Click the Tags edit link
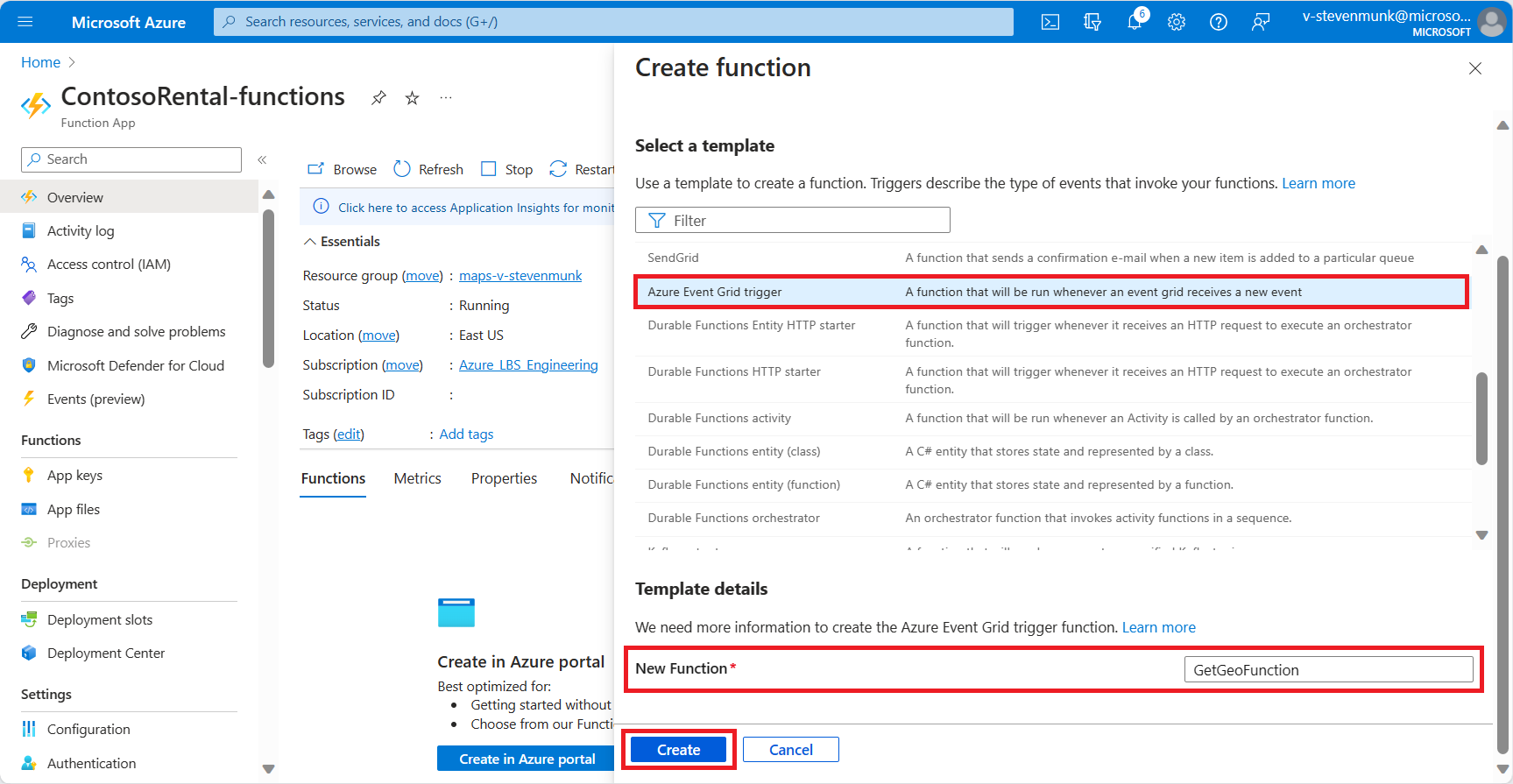Viewport: 1513px width, 784px height. 349,434
